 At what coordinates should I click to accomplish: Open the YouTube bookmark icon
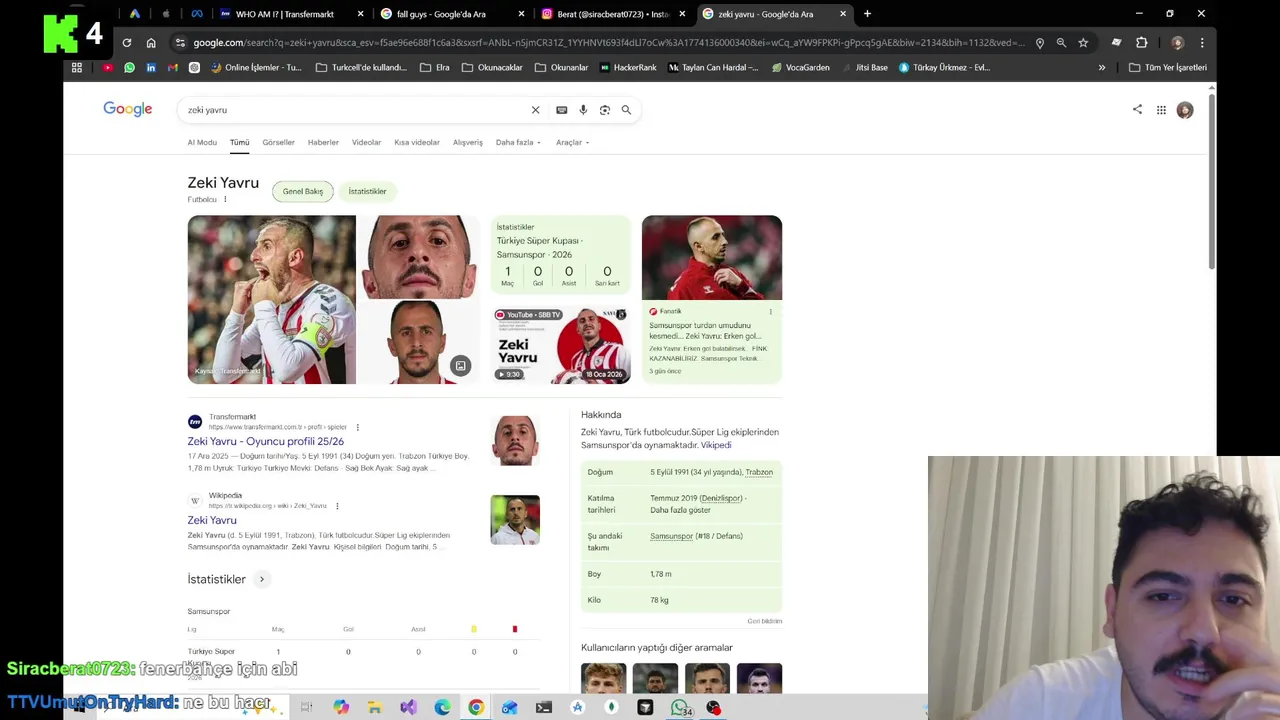click(x=107, y=67)
